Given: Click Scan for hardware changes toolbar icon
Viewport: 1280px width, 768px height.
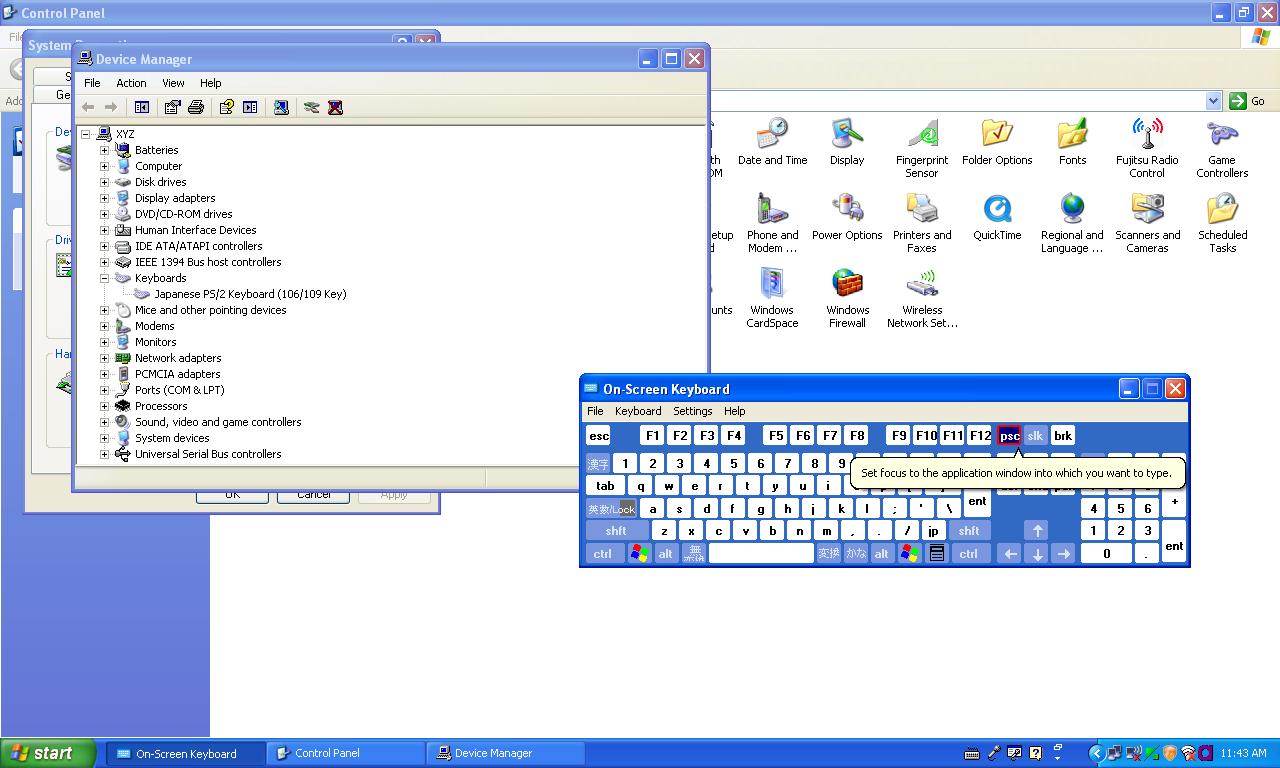Looking at the screenshot, I should (281, 107).
